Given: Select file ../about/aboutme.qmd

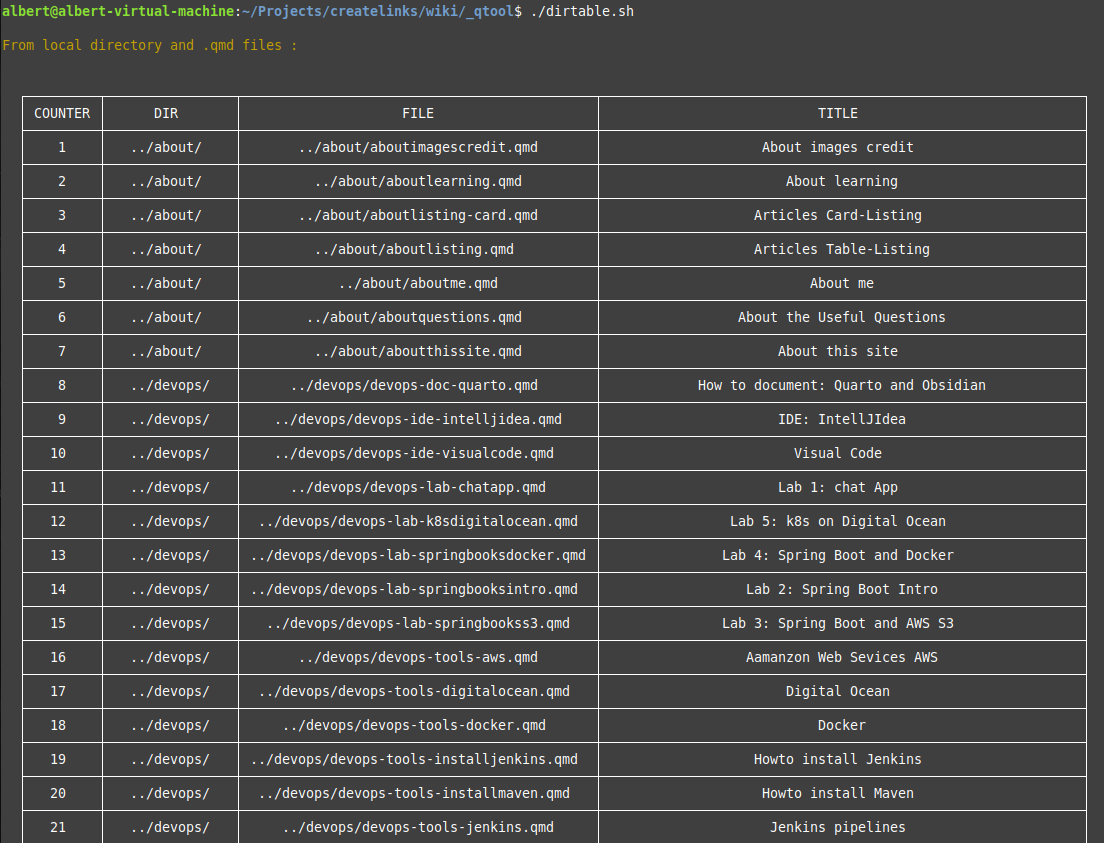Looking at the screenshot, I should coord(418,283).
